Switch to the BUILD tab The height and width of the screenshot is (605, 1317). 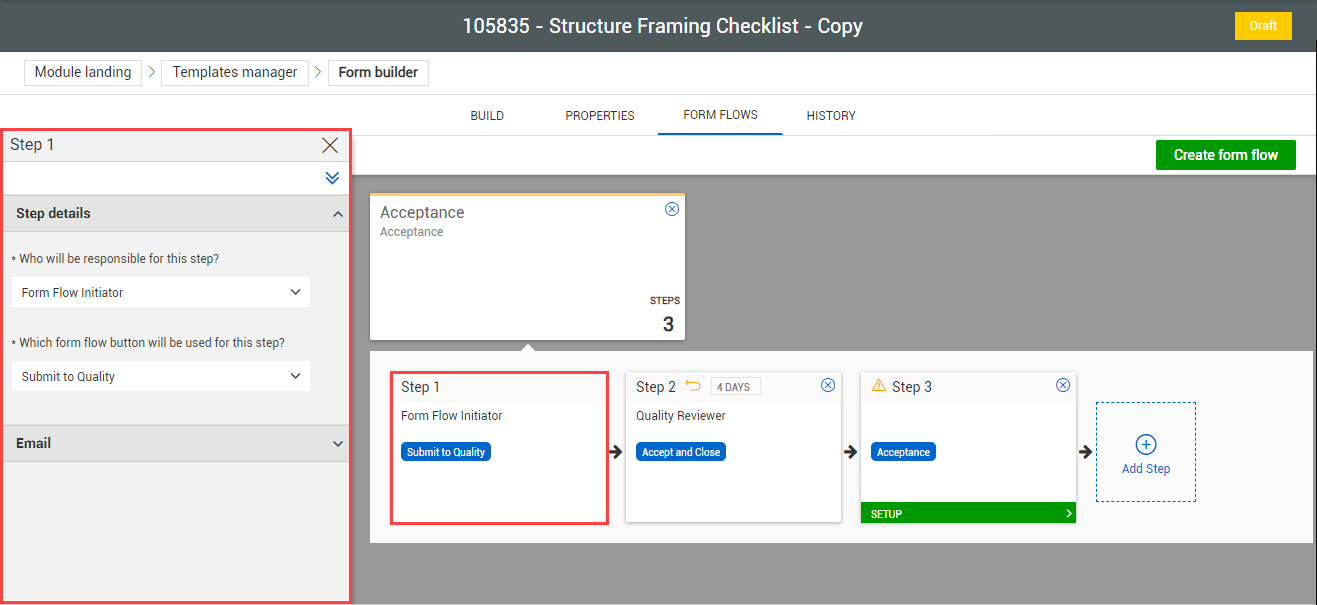coord(487,115)
